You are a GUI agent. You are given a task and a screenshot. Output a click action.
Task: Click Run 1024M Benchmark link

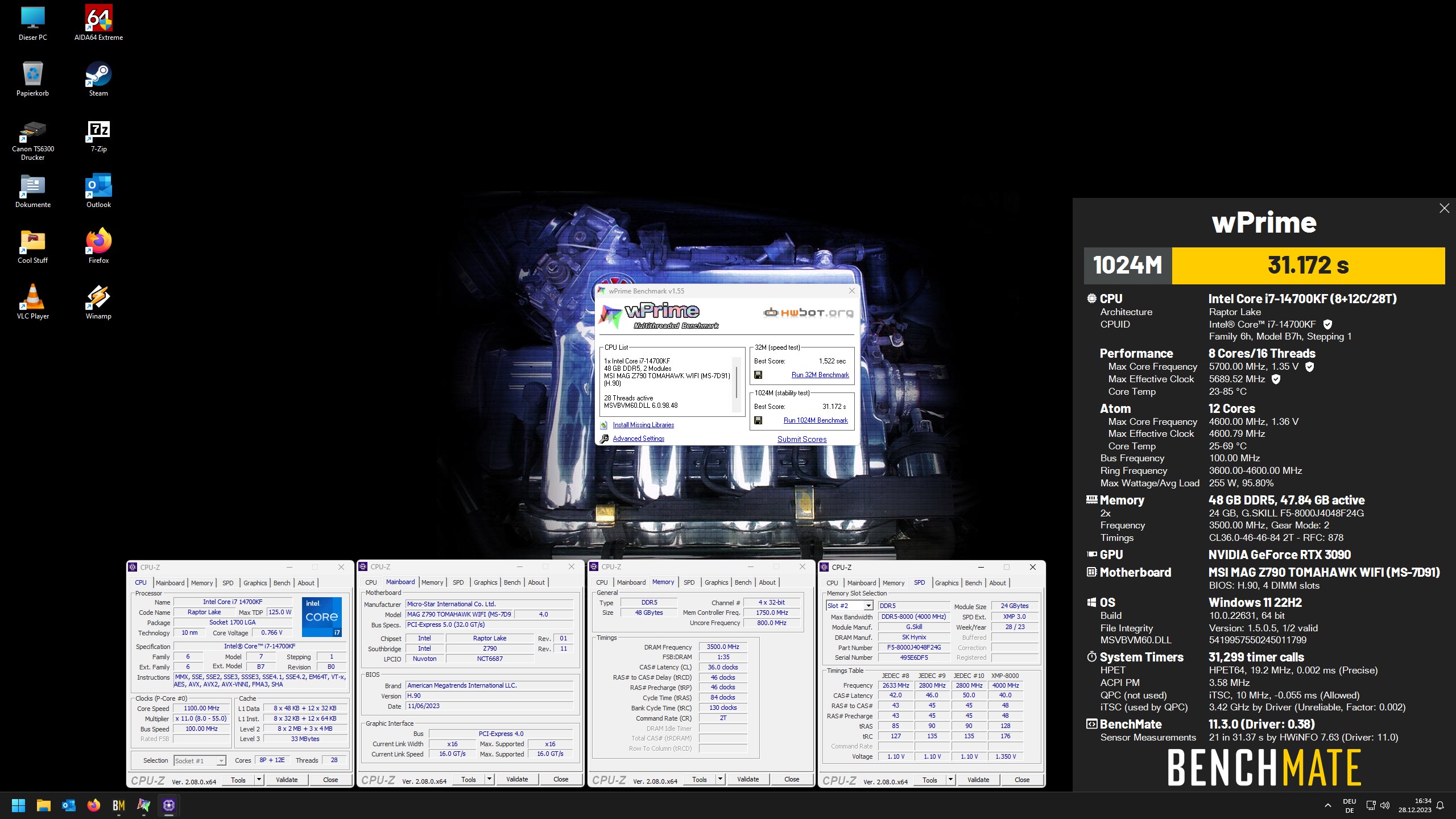click(816, 420)
